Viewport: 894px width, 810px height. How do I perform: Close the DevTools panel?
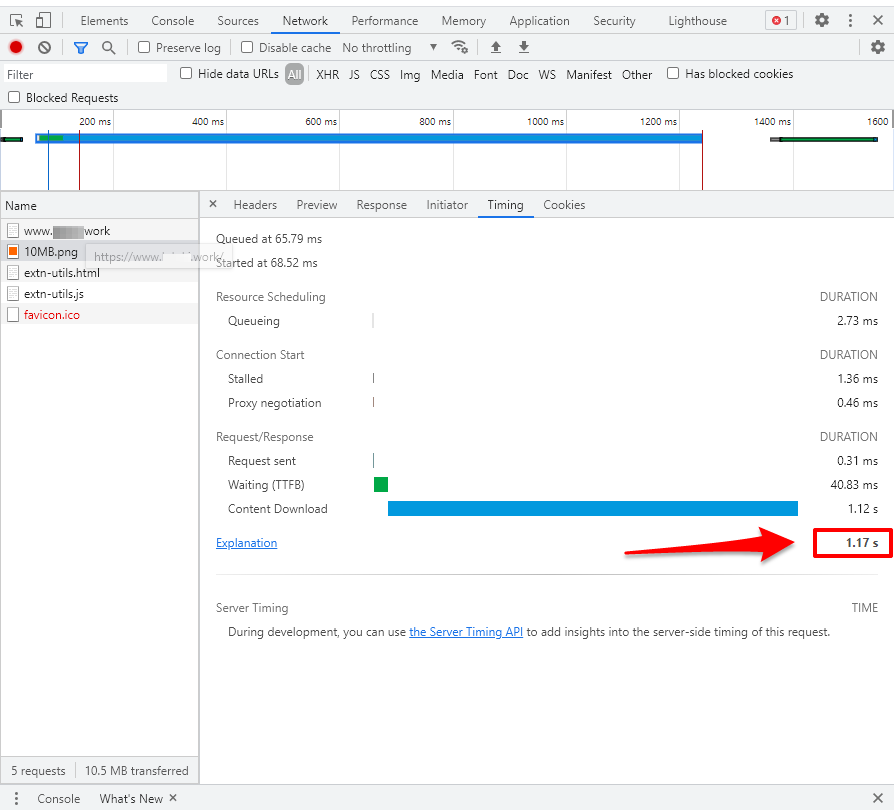pyautogui.click(x=878, y=21)
